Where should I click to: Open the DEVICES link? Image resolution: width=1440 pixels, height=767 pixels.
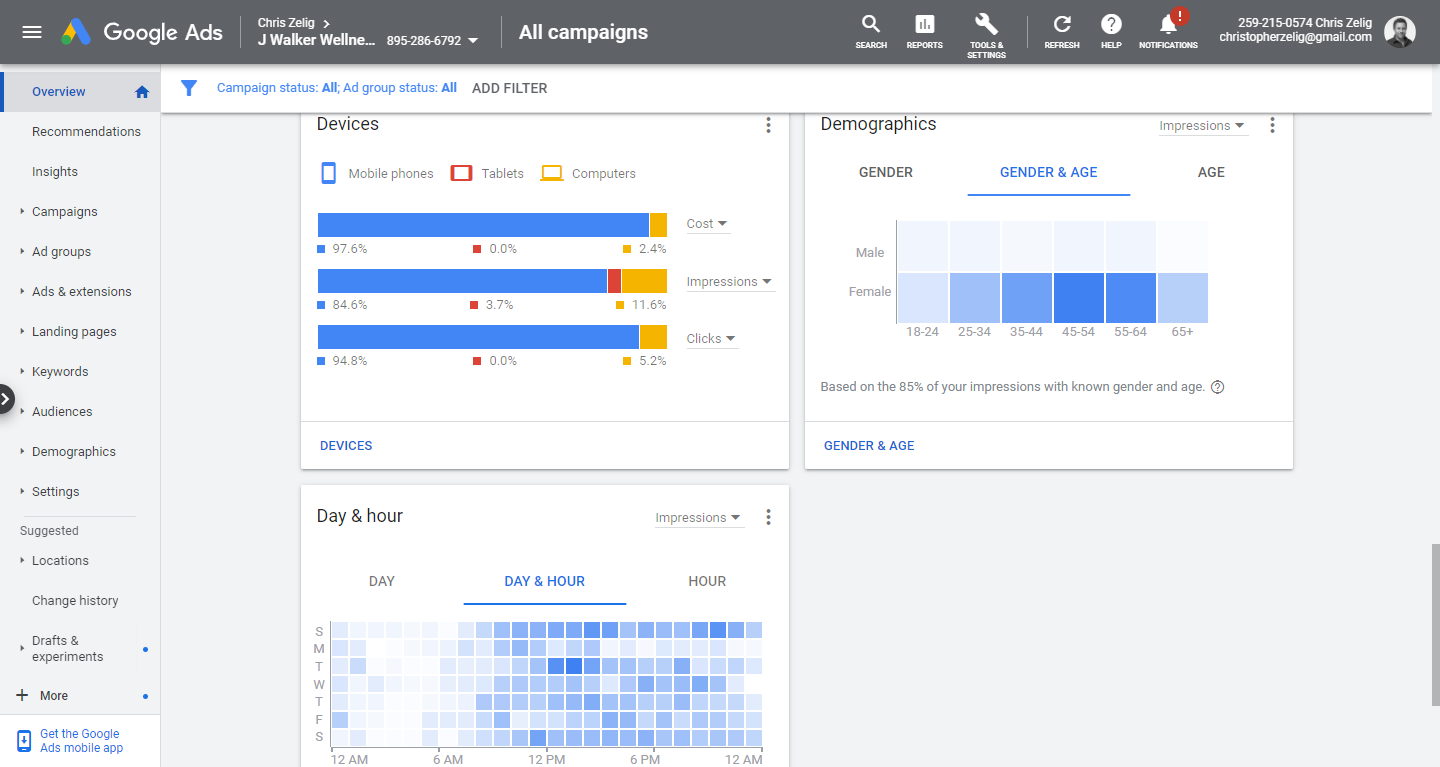point(346,446)
